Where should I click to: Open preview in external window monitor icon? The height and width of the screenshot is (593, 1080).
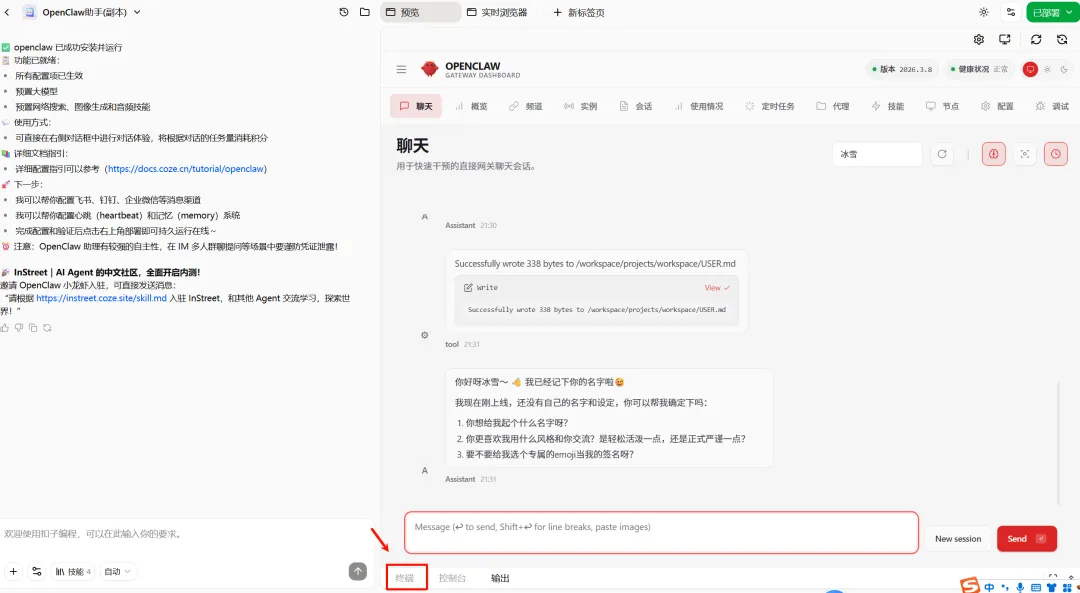(x=1005, y=39)
